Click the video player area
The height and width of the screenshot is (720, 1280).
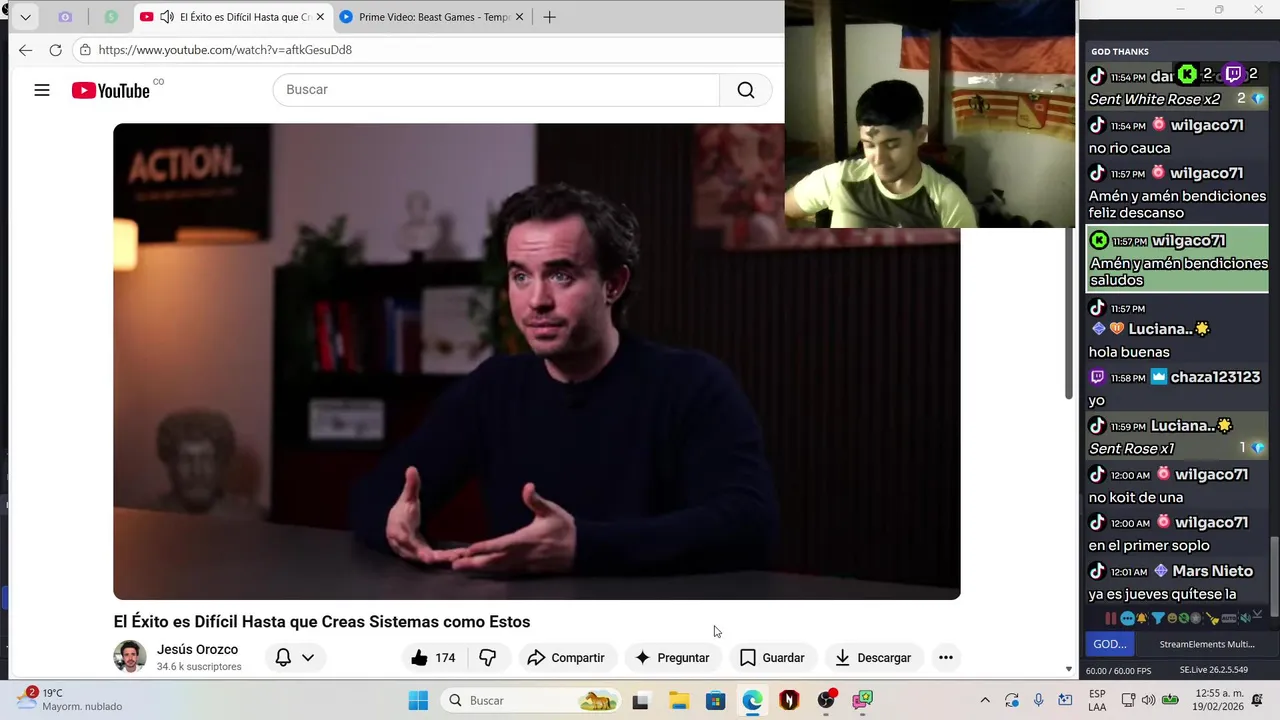click(536, 361)
